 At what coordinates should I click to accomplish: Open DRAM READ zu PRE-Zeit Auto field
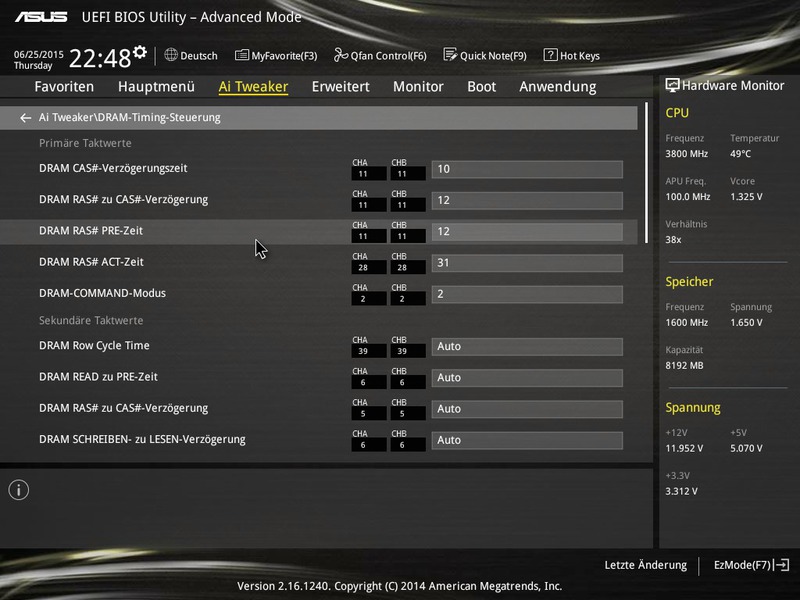[527, 378]
